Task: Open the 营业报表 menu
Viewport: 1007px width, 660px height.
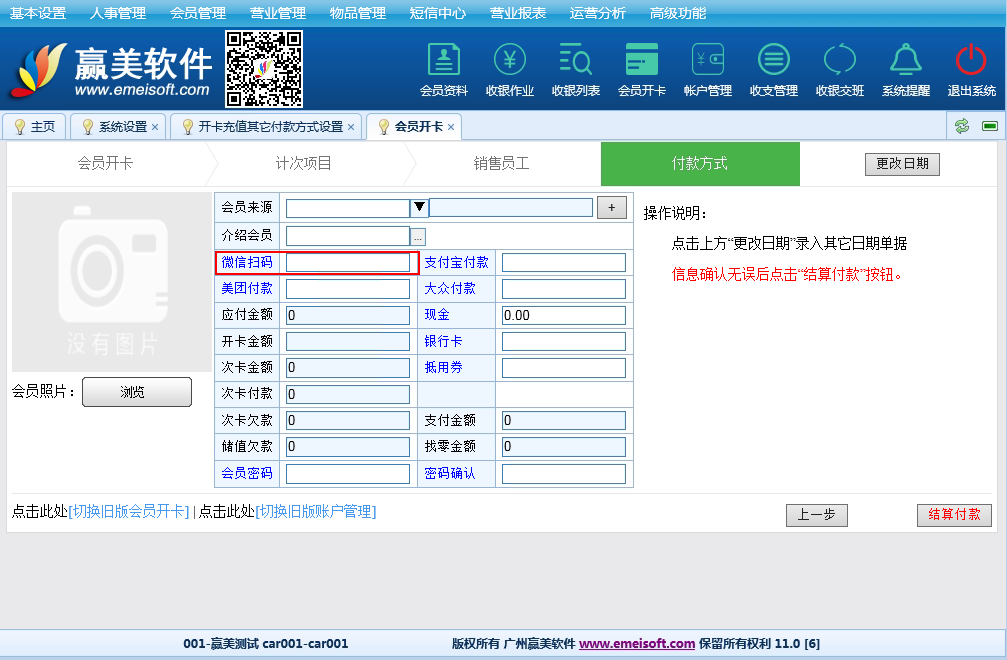Action: tap(518, 13)
